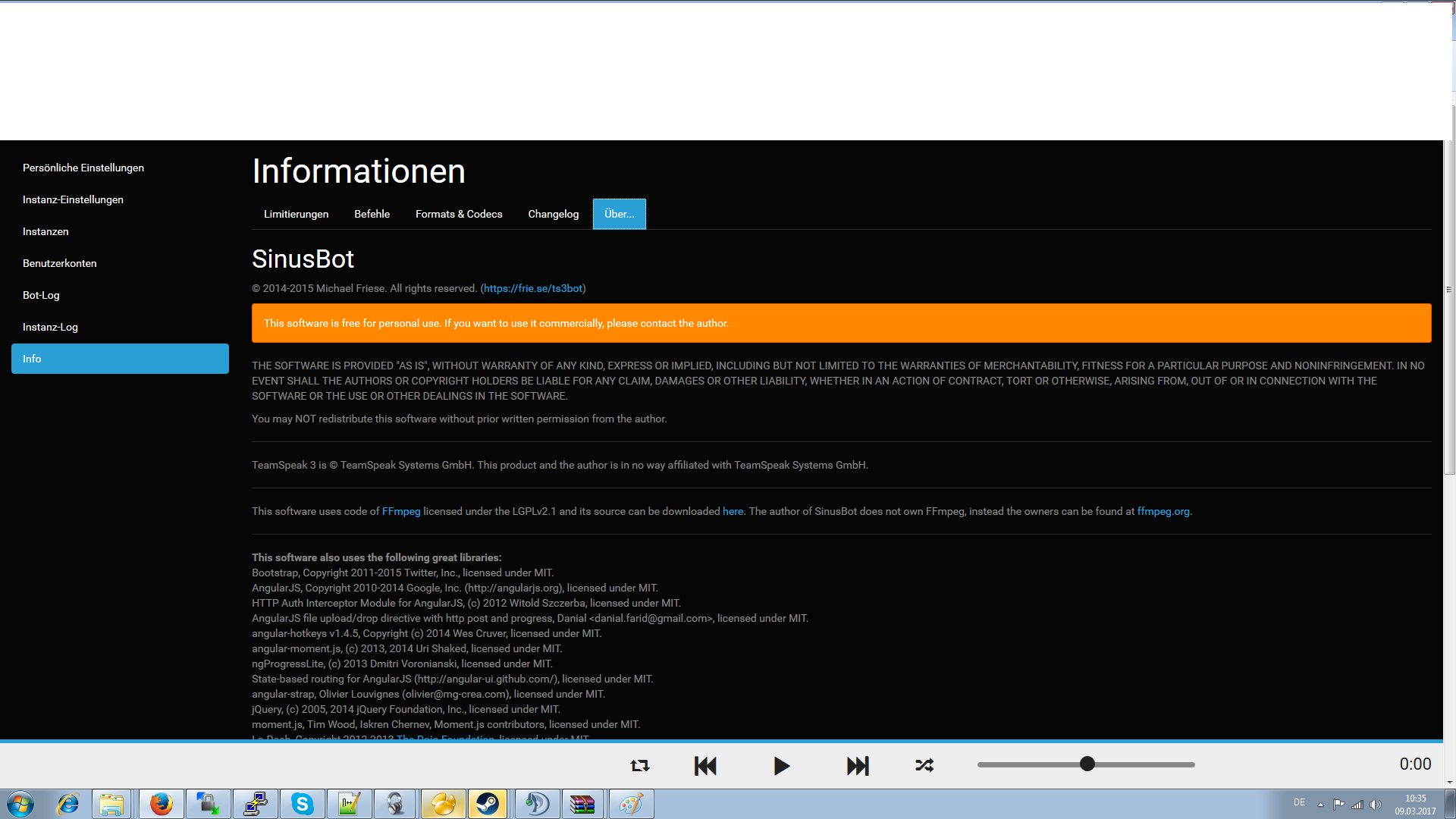The image size is (1456, 819).
Task: Show hidden tray icons arrow
Action: click(x=1320, y=805)
